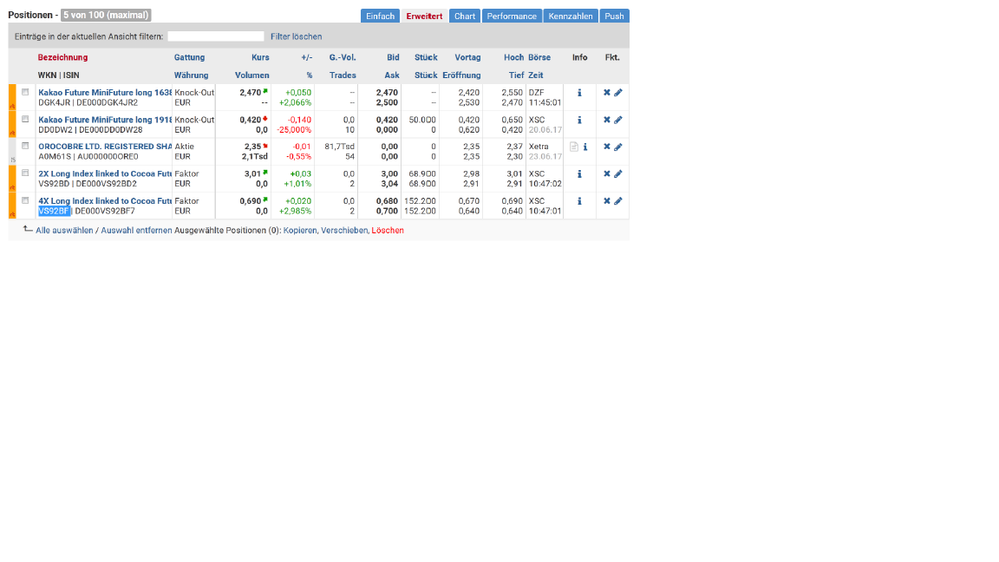Remove the 4X Long Index Cocoa position
Screen dimensions: 999x562
tap(606, 201)
